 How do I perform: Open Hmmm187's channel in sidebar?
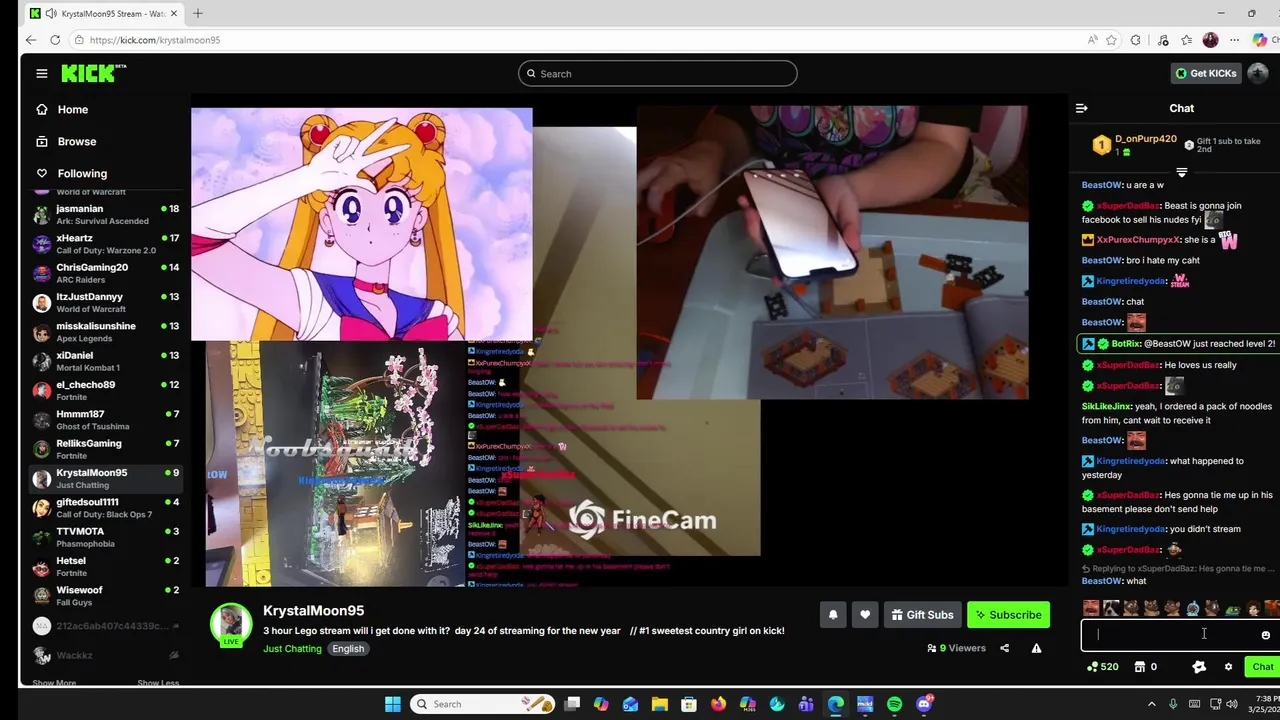pos(105,419)
